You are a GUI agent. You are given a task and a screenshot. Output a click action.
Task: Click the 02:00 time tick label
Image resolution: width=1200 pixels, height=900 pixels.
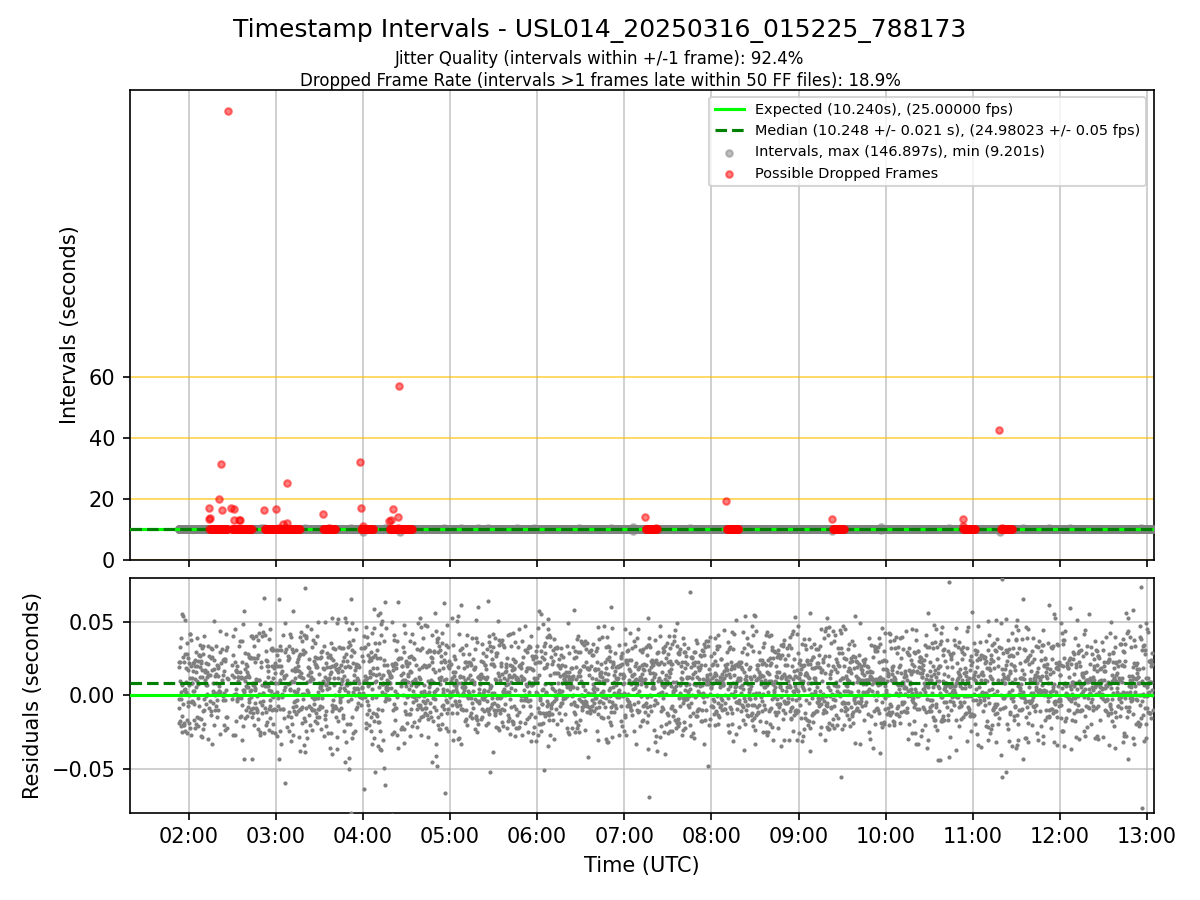188,834
